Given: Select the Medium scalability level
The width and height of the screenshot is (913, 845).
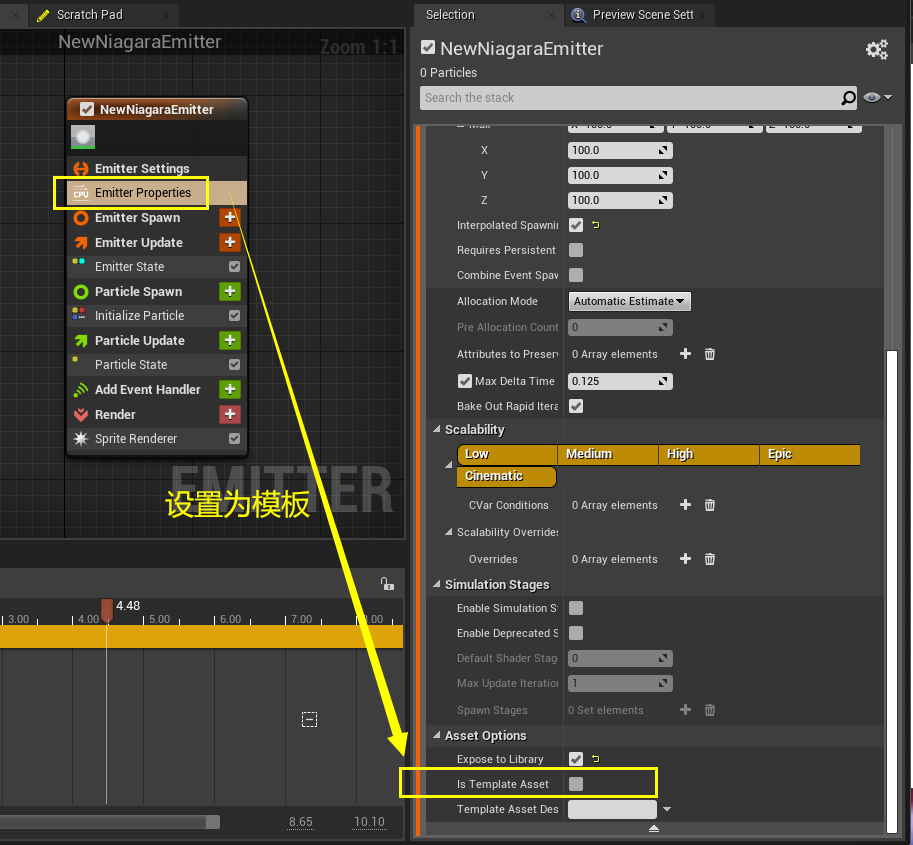Looking at the screenshot, I should 608,454.
